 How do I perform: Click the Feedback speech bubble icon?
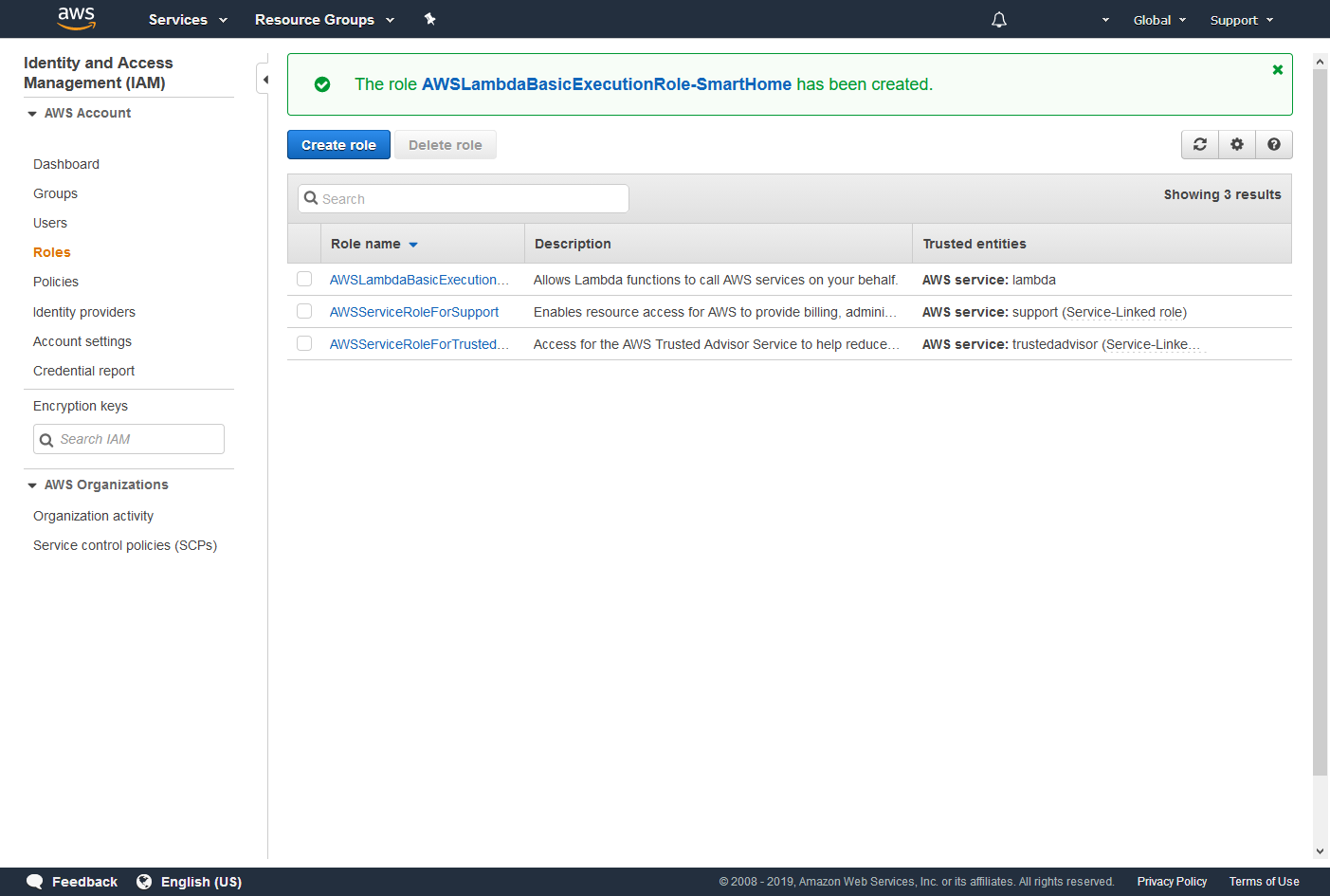tap(35, 882)
